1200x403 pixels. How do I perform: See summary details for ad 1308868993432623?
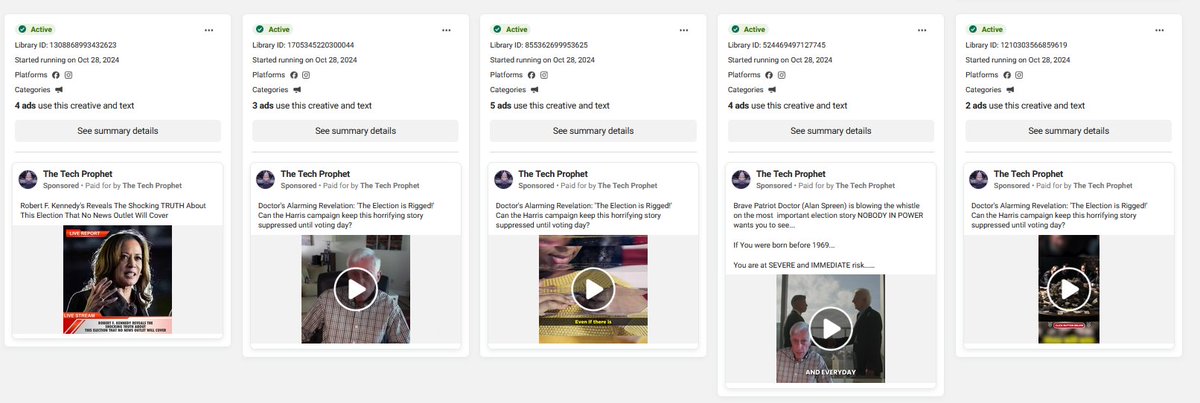click(118, 131)
